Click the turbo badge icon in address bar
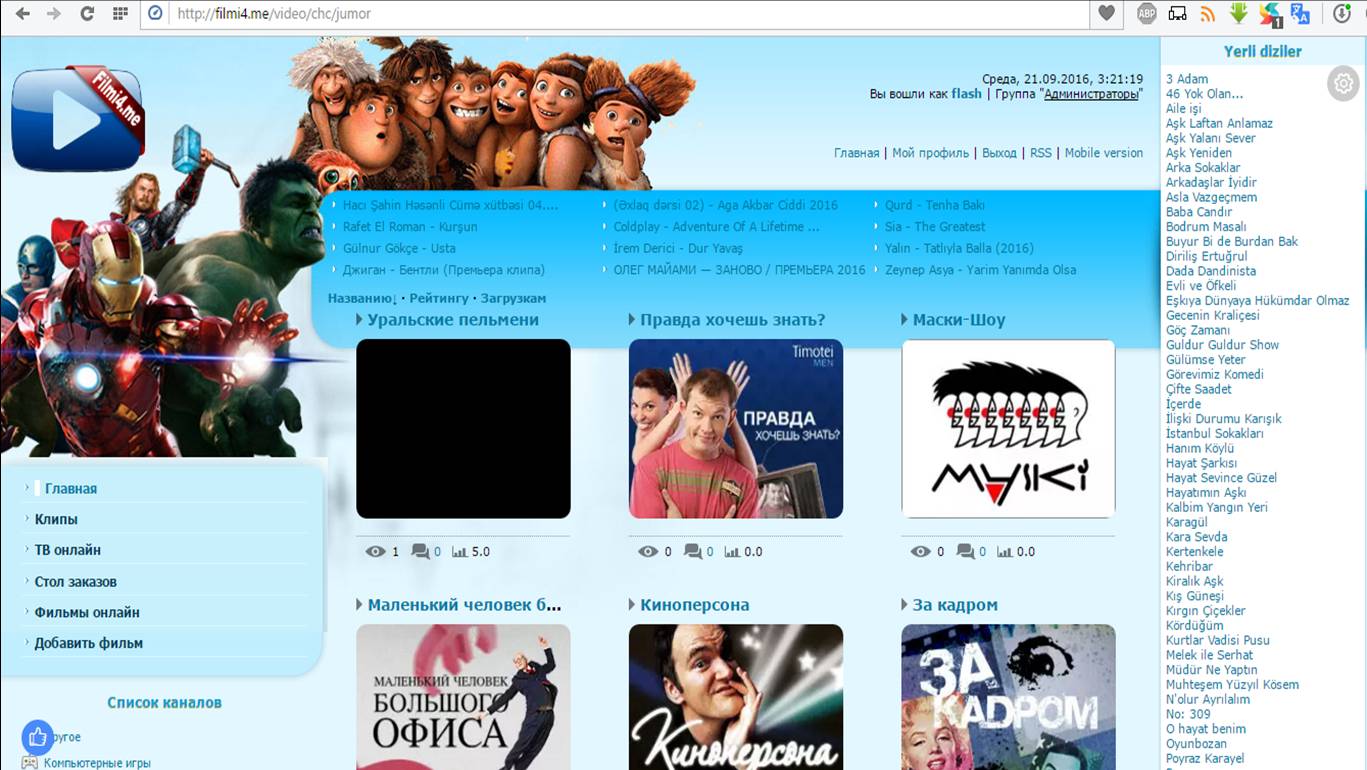Screen dimensions: 1367x770 coord(155,14)
